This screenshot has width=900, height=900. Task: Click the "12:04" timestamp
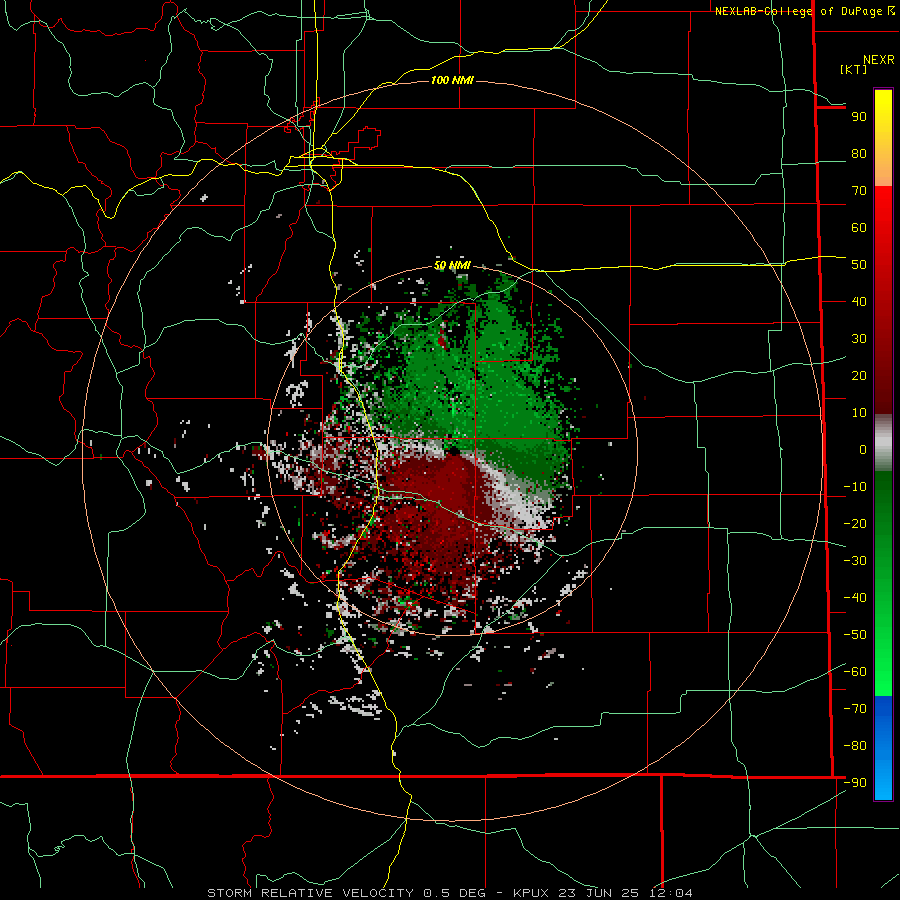coord(670,893)
